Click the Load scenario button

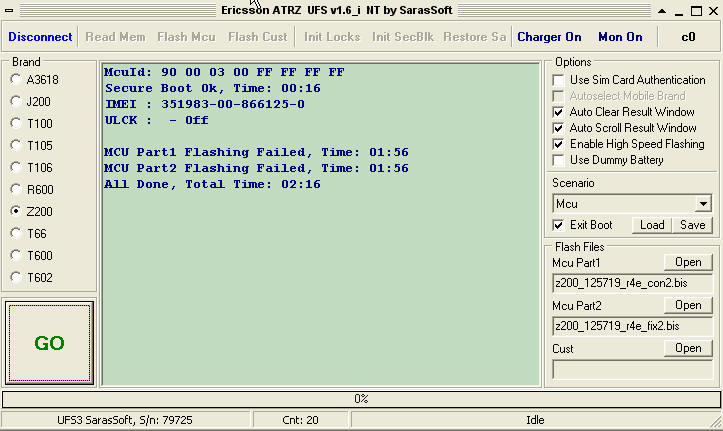(652, 225)
